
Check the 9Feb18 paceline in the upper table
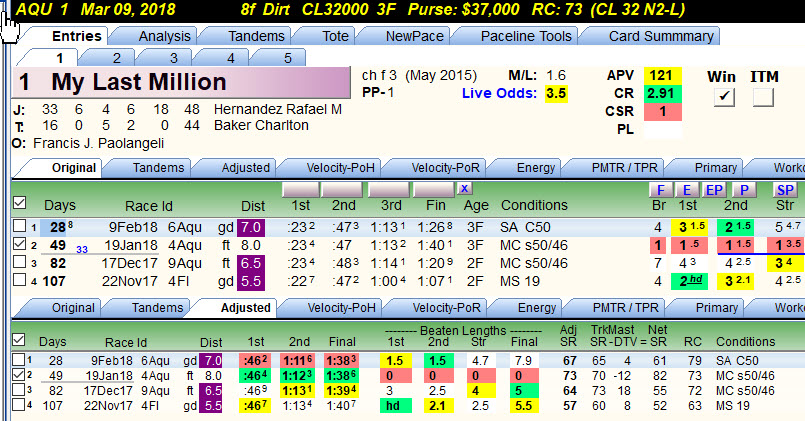pos(20,225)
